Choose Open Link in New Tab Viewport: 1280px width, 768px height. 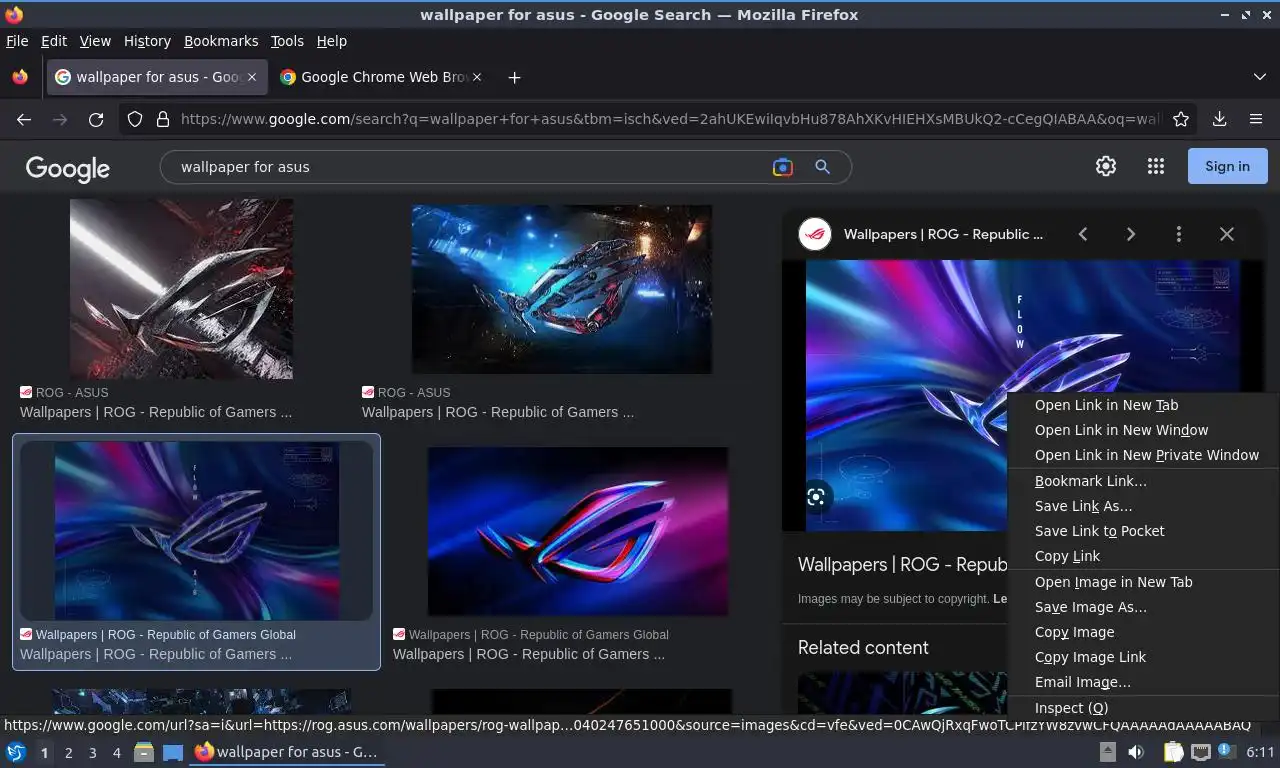click(x=1143, y=405)
